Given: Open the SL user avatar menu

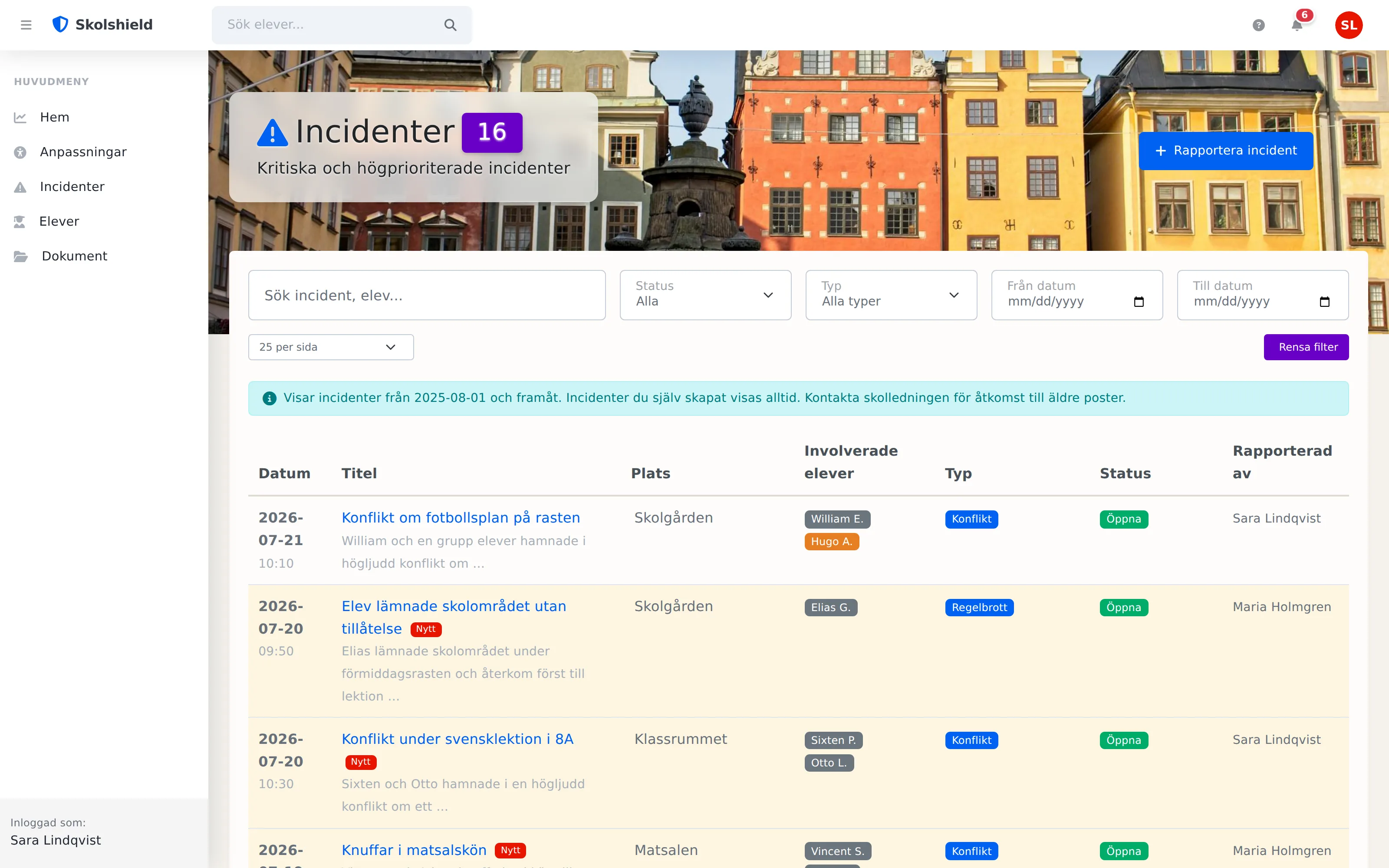Looking at the screenshot, I should coord(1348,25).
